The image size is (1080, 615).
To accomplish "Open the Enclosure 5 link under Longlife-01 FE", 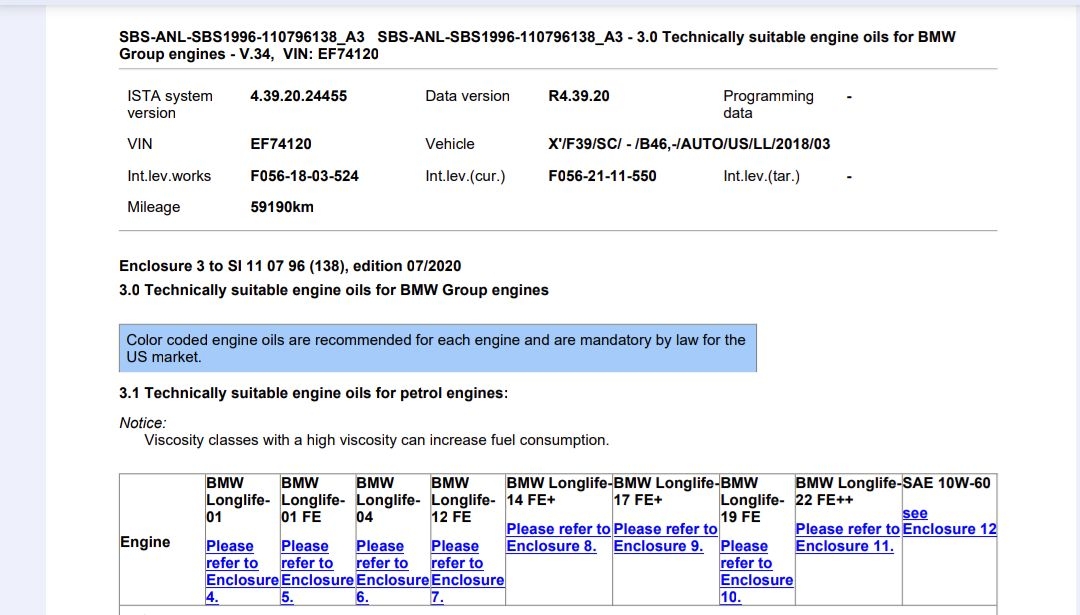I will (x=317, y=572).
